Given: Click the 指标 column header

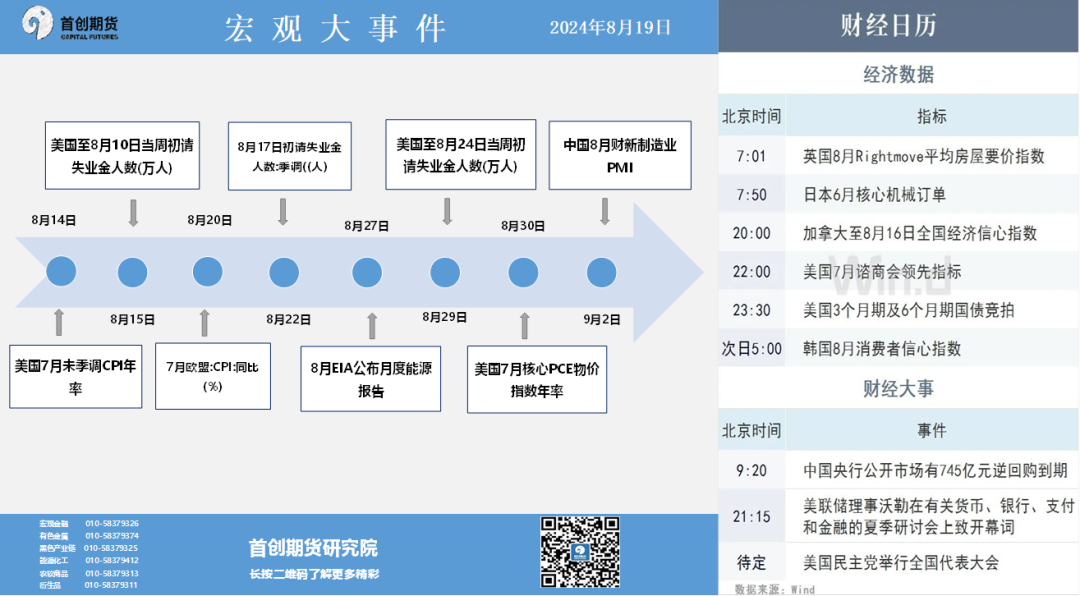Looking at the screenshot, I should pyautogui.click(x=932, y=116).
